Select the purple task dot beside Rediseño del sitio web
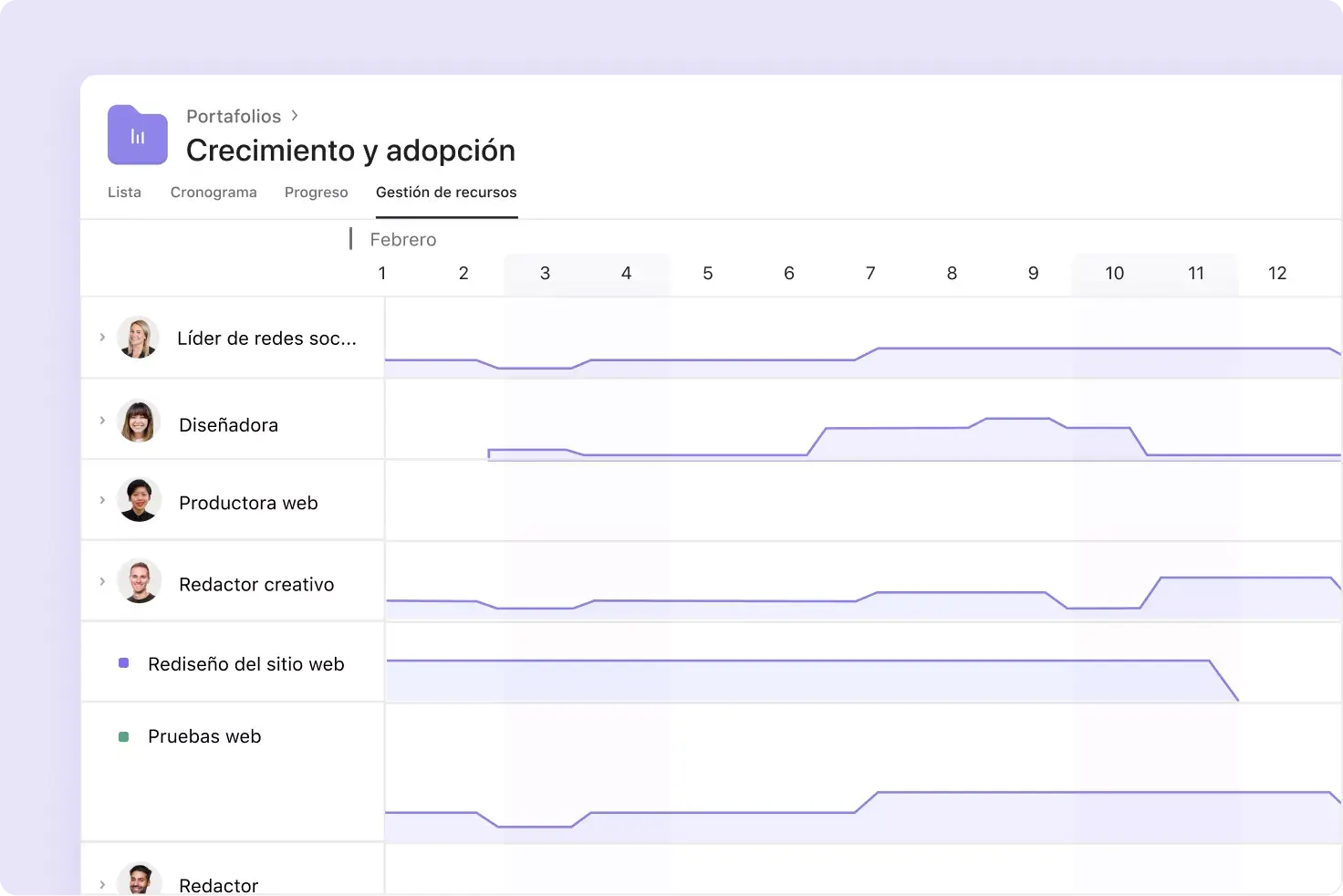The height and width of the screenshot is (896, 1343). pos(123,663)
